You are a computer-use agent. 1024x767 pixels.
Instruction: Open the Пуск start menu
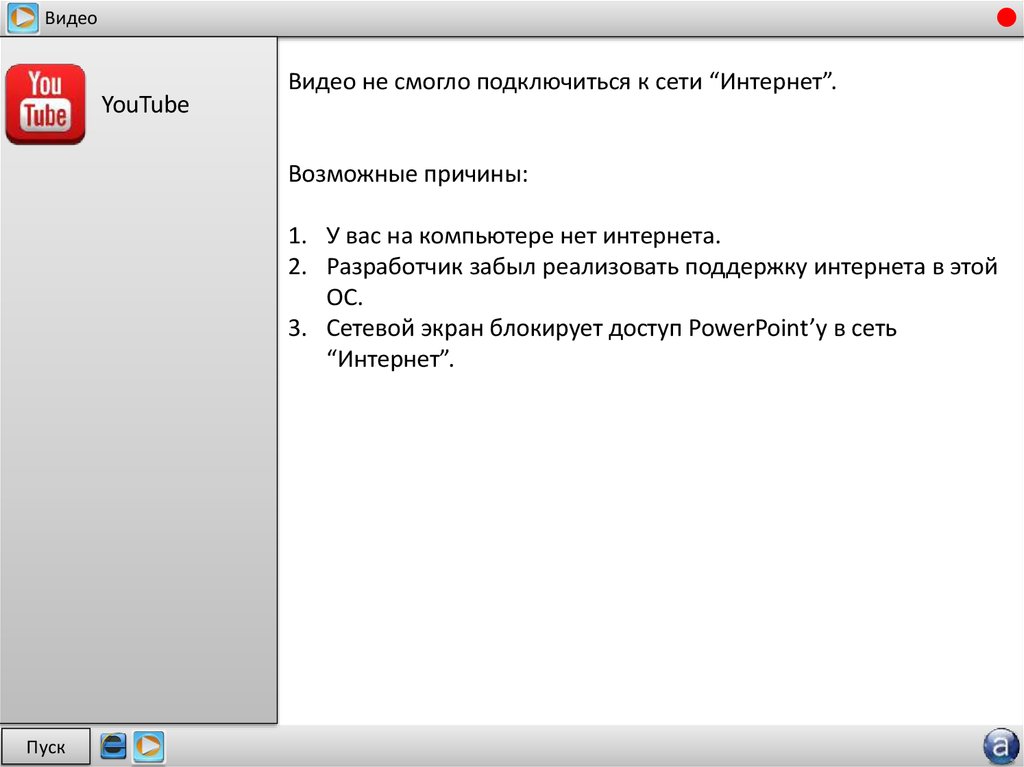[x=46, y=747]
